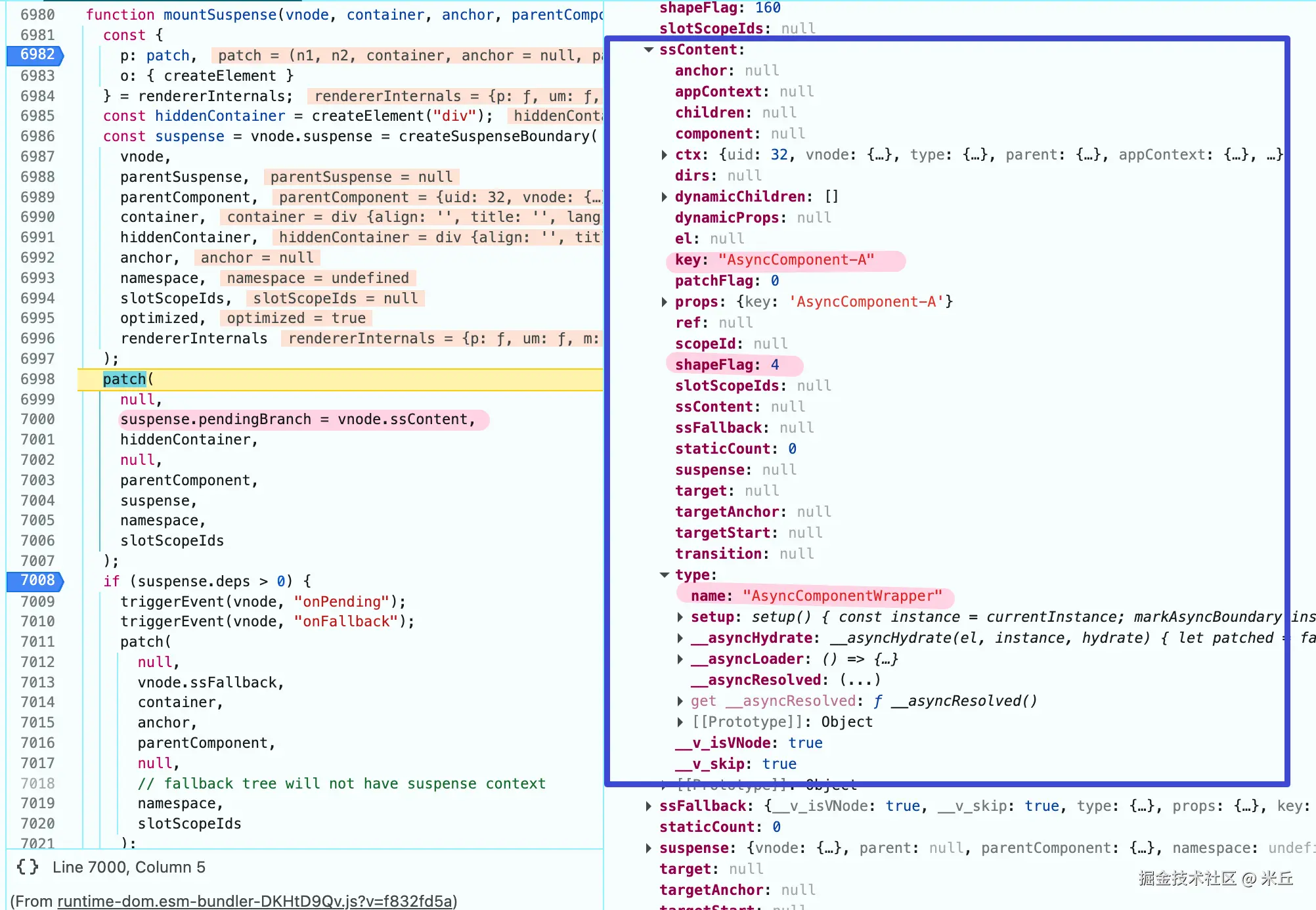
Task: Click the Line 7000, Column 5 status
Action: coord(129,867)
